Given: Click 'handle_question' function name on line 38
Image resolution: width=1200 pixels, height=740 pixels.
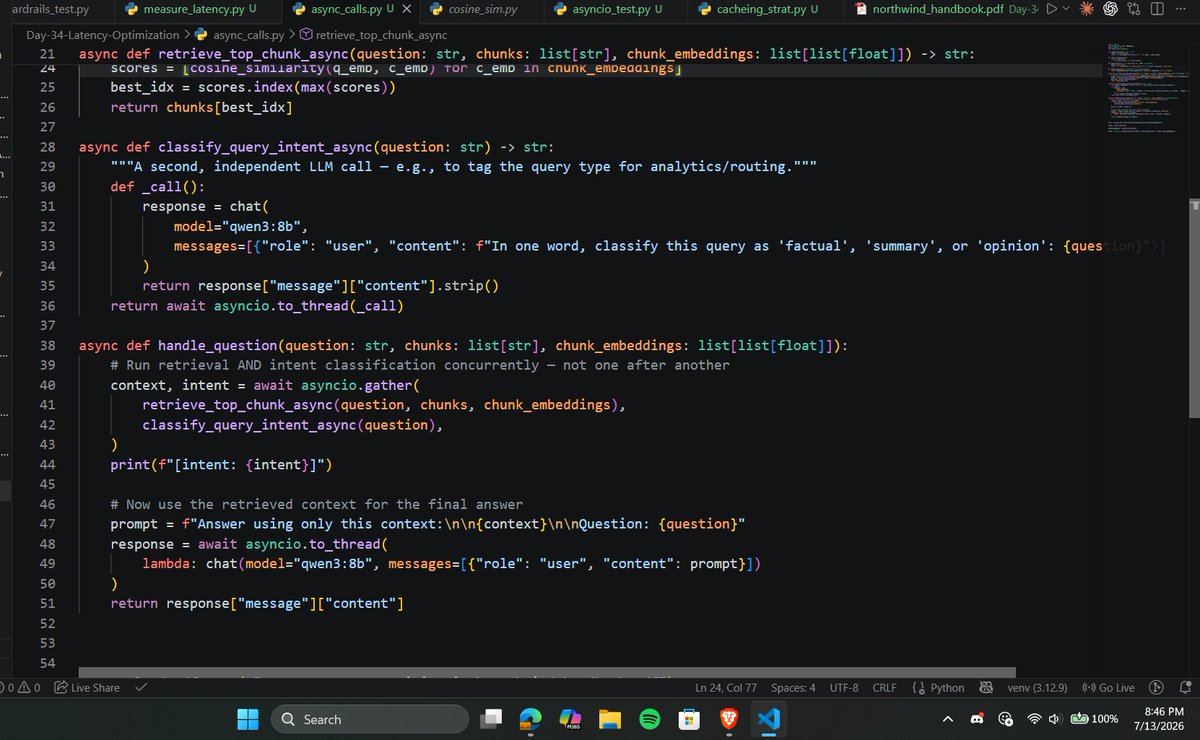Looking at the screenshot, I should [x=217, y=345].
